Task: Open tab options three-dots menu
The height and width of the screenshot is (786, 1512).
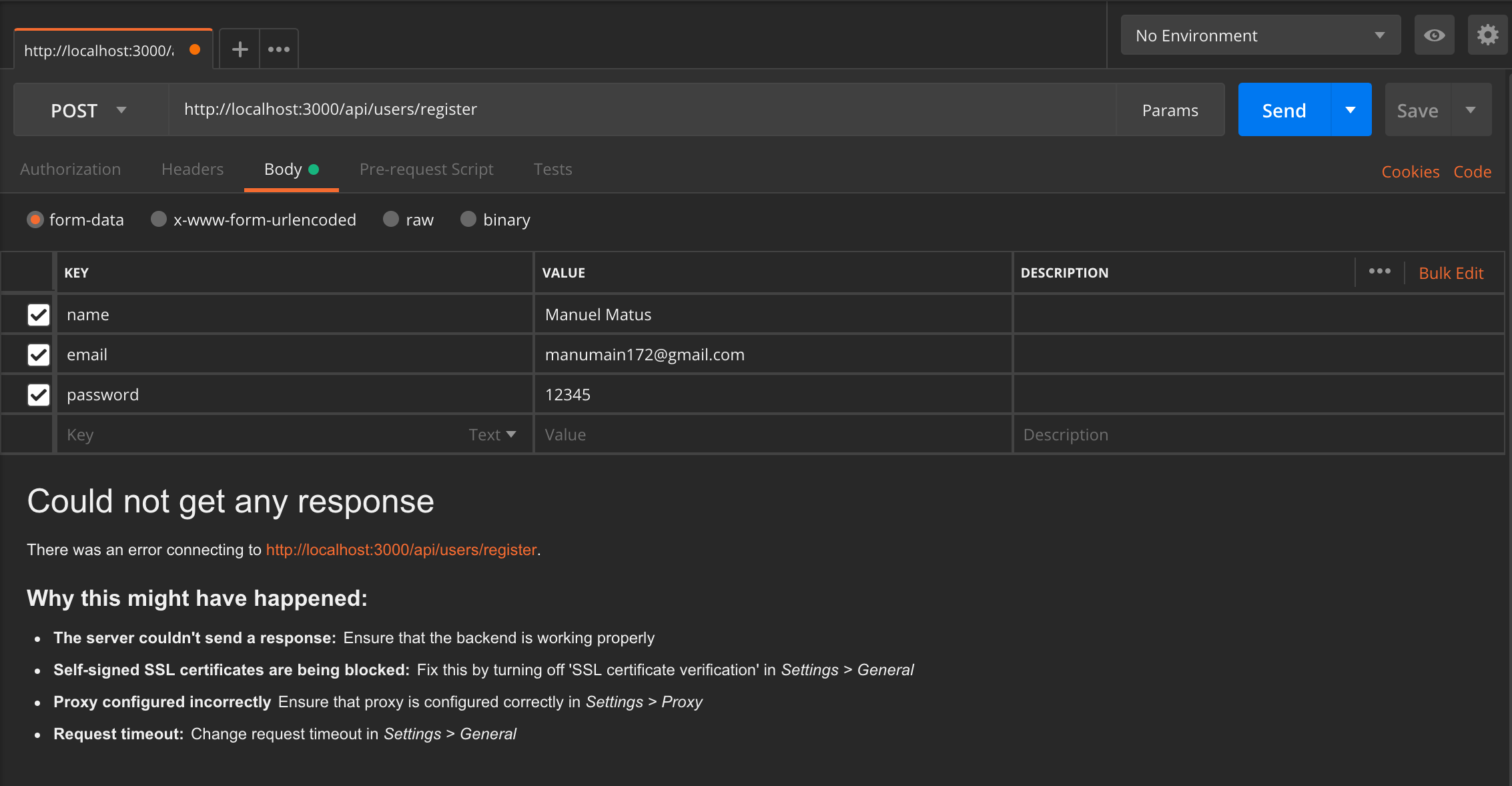Action: point(279,49)
